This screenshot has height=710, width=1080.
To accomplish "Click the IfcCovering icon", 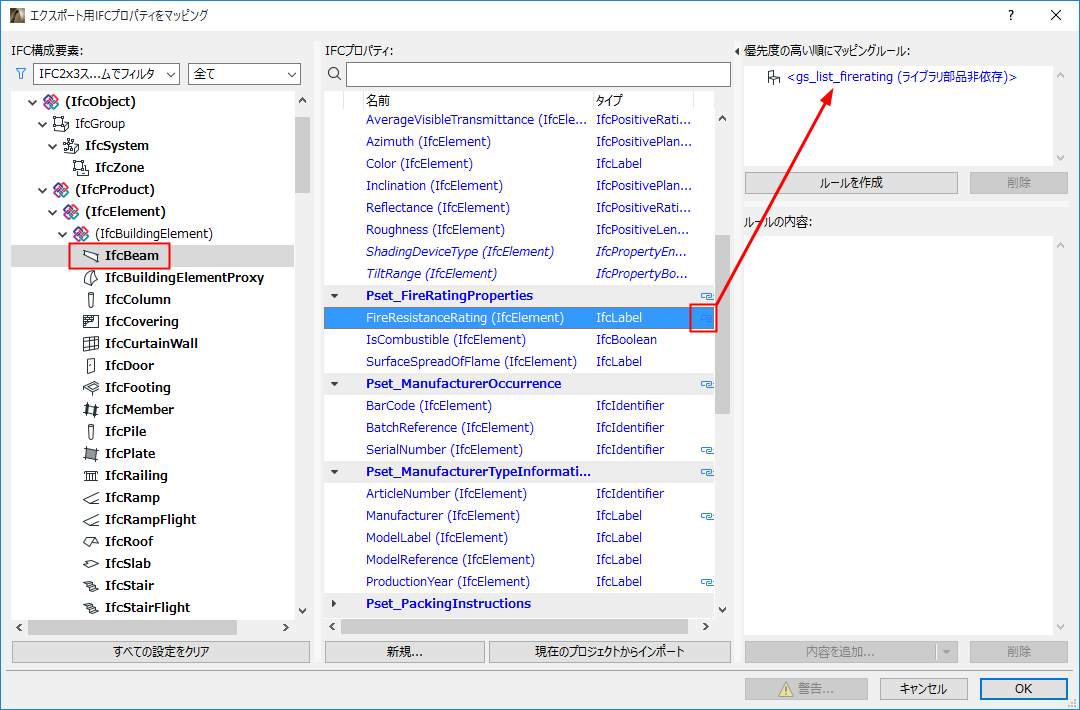I will click(x=90, y=322).
